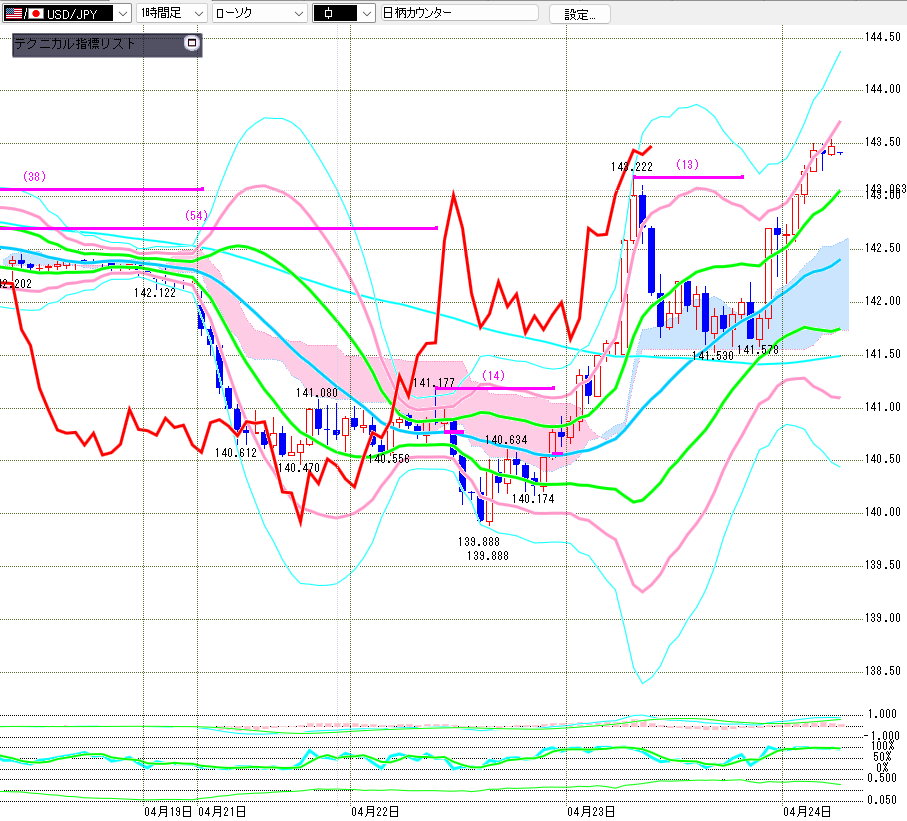The height and width of the screenshot is (821, 907).
Task: Click the 141.530 price label
Action: (x=713, y=356)
